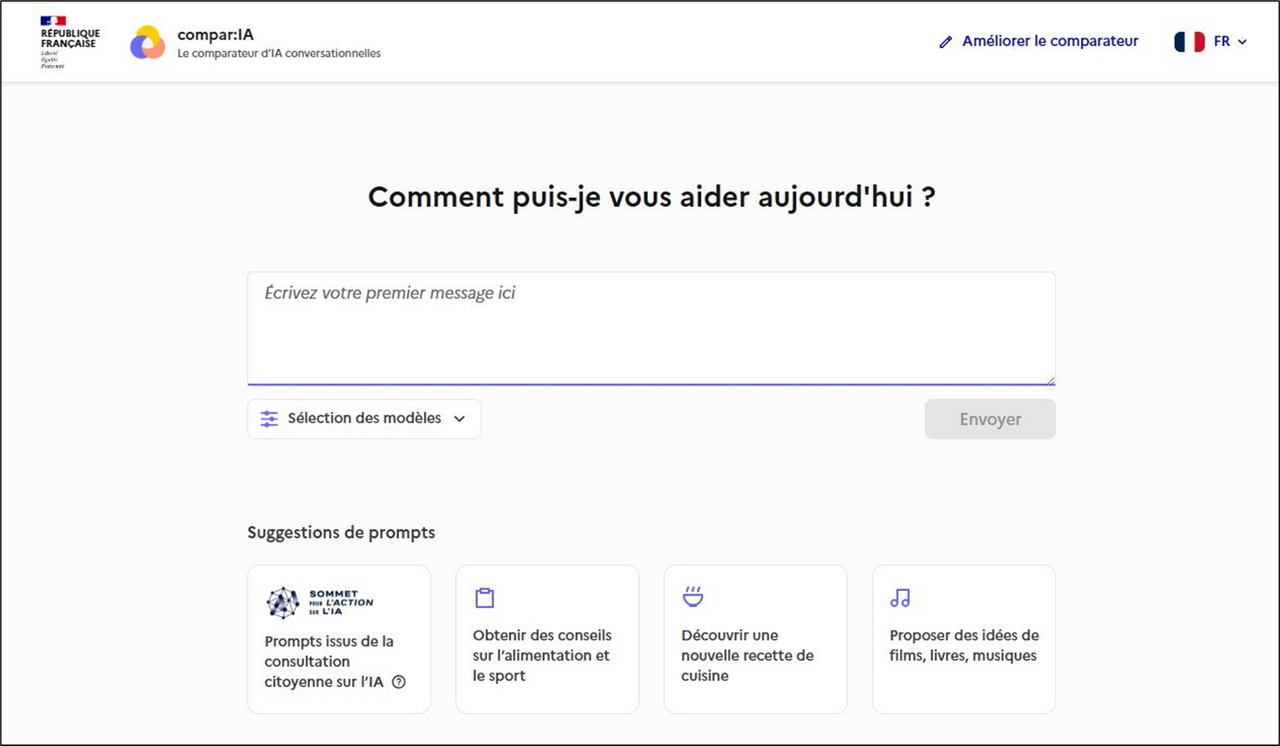
Task: Open the Sélection des modèles dropdown
Action: [x=364, y=419]
